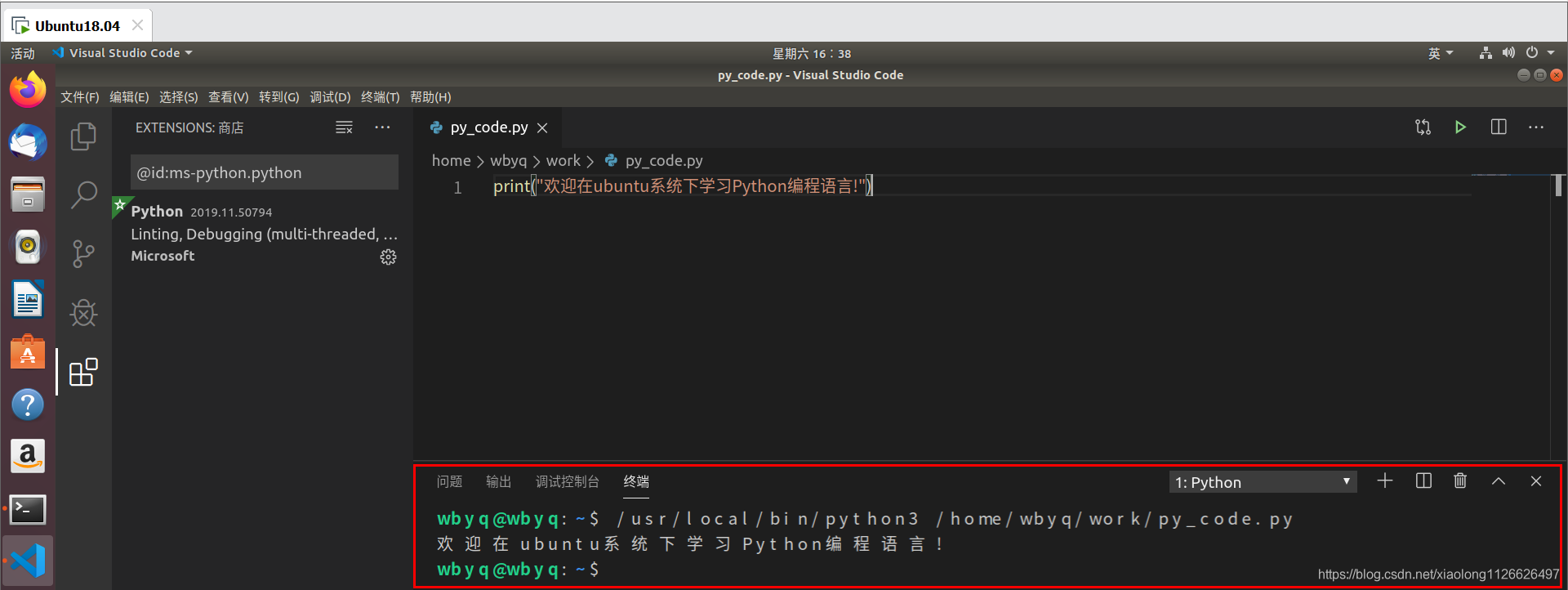Click the terminal prompt line wbyq@wbyq:~$
Screen dimensions: 1568x590
point(518,570)
